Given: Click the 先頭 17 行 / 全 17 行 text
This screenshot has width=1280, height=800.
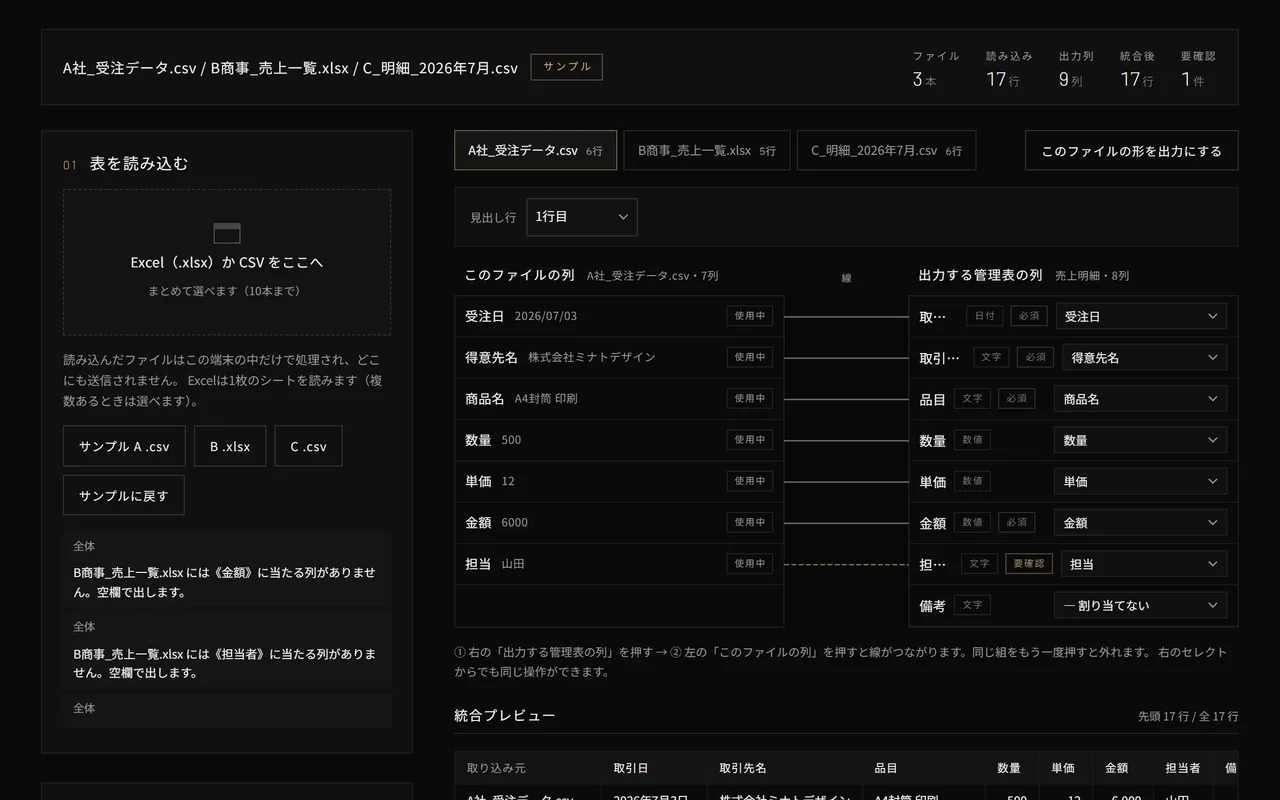Looking at the screenshot, I should pyautogui.click(x=1188, y=716).
